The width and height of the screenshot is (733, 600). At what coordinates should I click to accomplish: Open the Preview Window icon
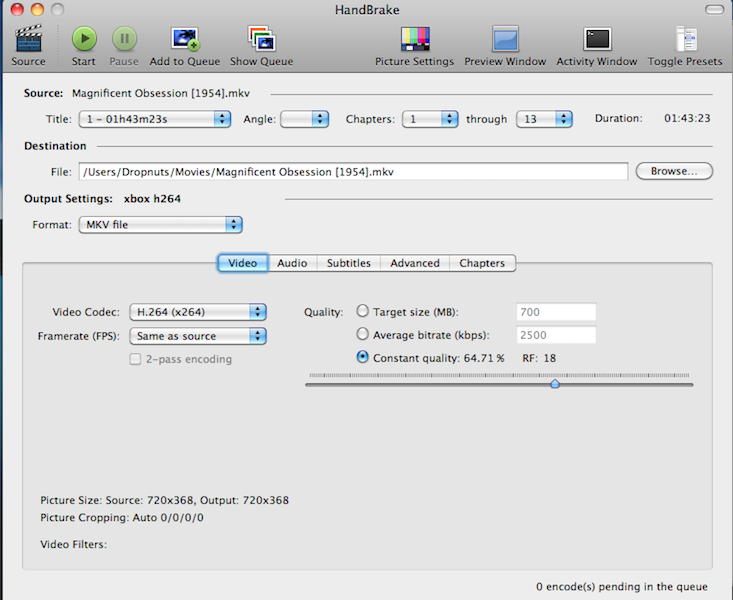(505, 38)
